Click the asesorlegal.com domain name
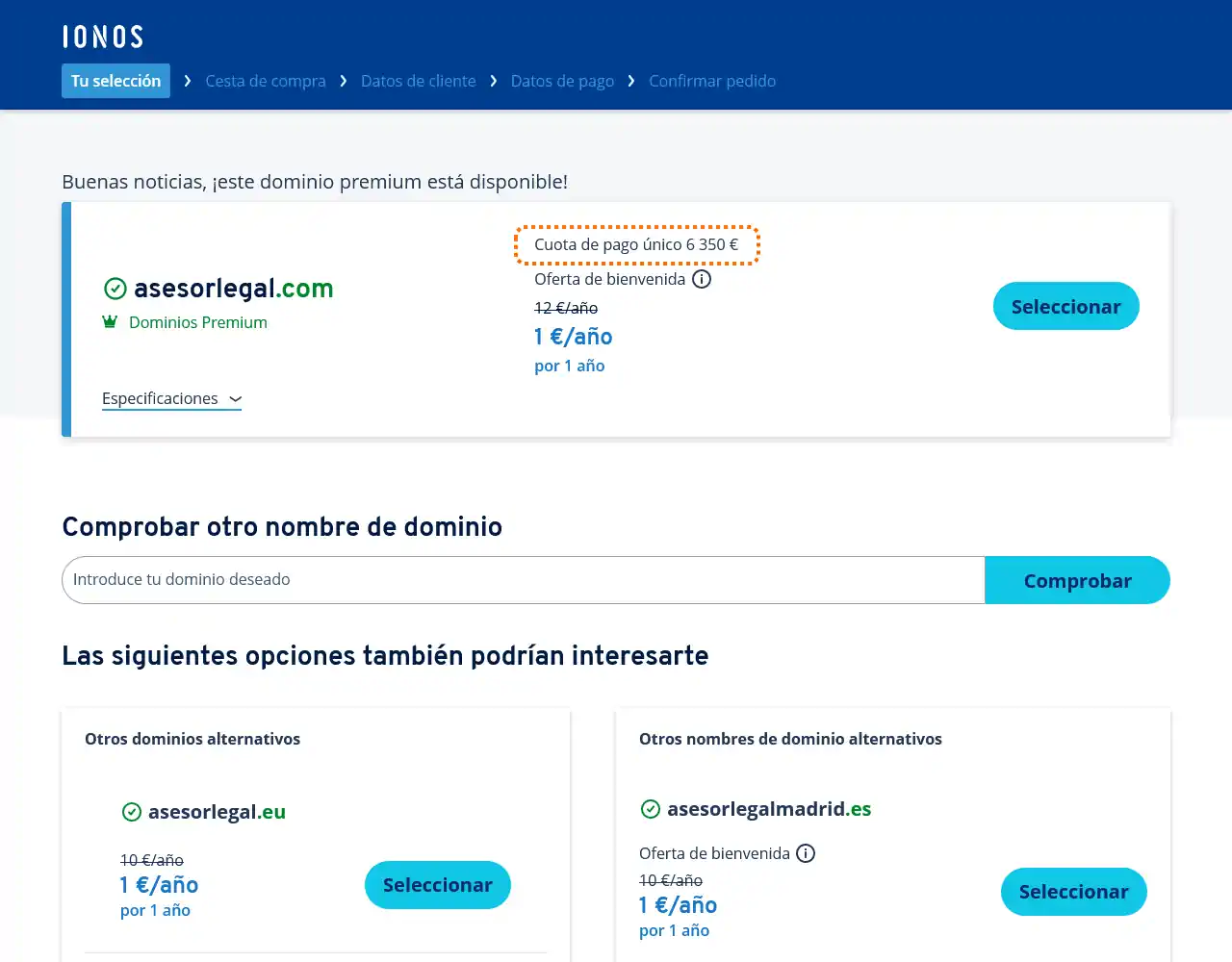1232x962 pixels. coord(234,289)
